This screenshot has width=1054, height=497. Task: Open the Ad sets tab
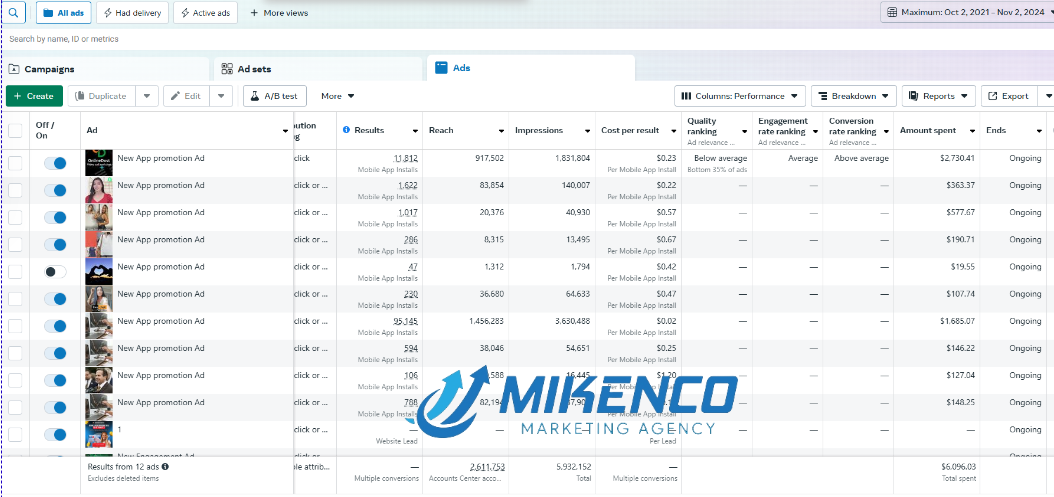[317, 69]
